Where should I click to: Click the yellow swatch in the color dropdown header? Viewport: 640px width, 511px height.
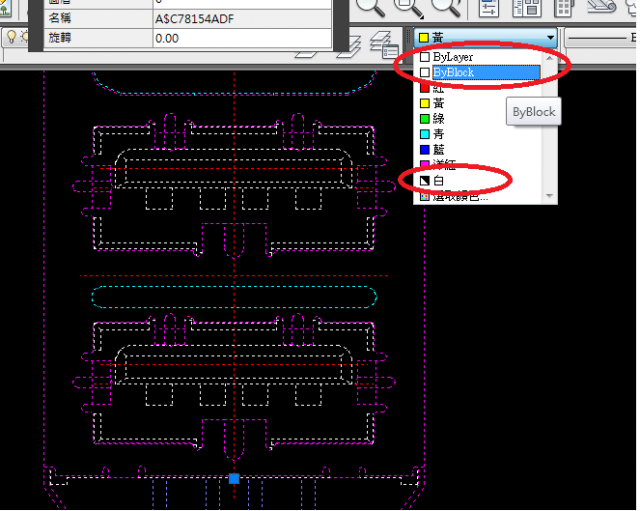(424, 38)
